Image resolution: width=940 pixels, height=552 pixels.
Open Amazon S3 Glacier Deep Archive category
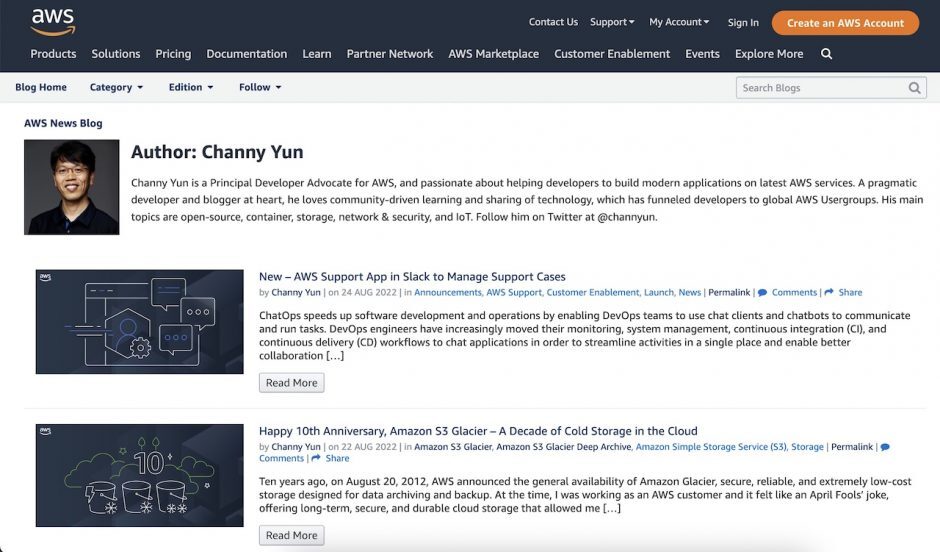(564, 447)
